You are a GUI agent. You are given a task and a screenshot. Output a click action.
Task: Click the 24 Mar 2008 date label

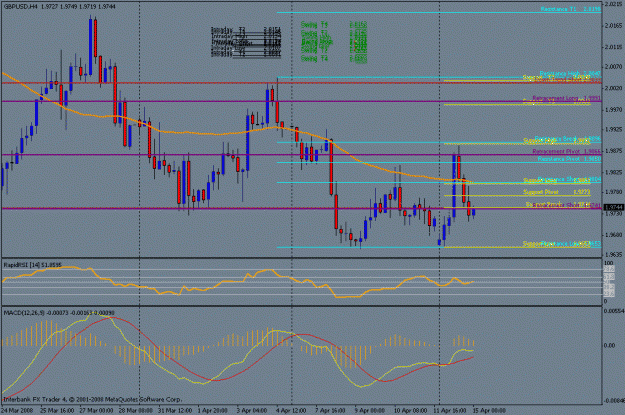pyautogui.click(x=17, y=410)
